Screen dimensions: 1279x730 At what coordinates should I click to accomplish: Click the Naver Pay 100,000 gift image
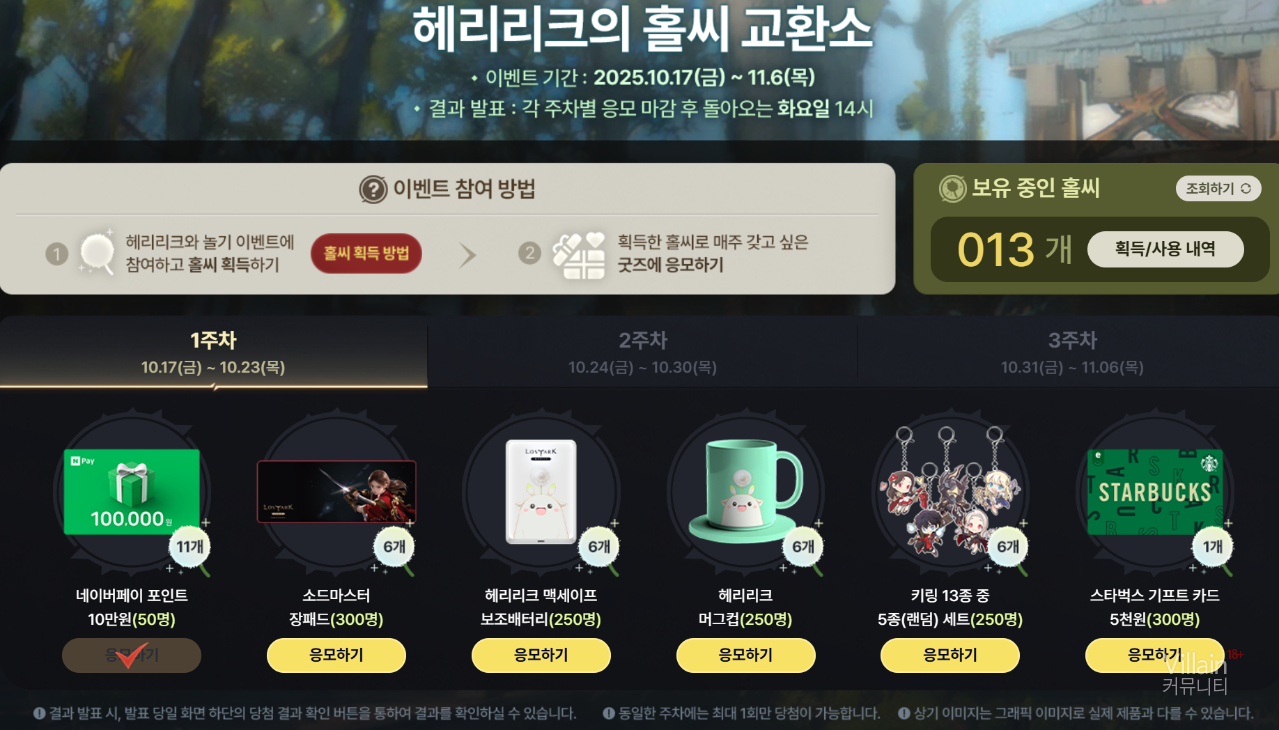point(132,492)
